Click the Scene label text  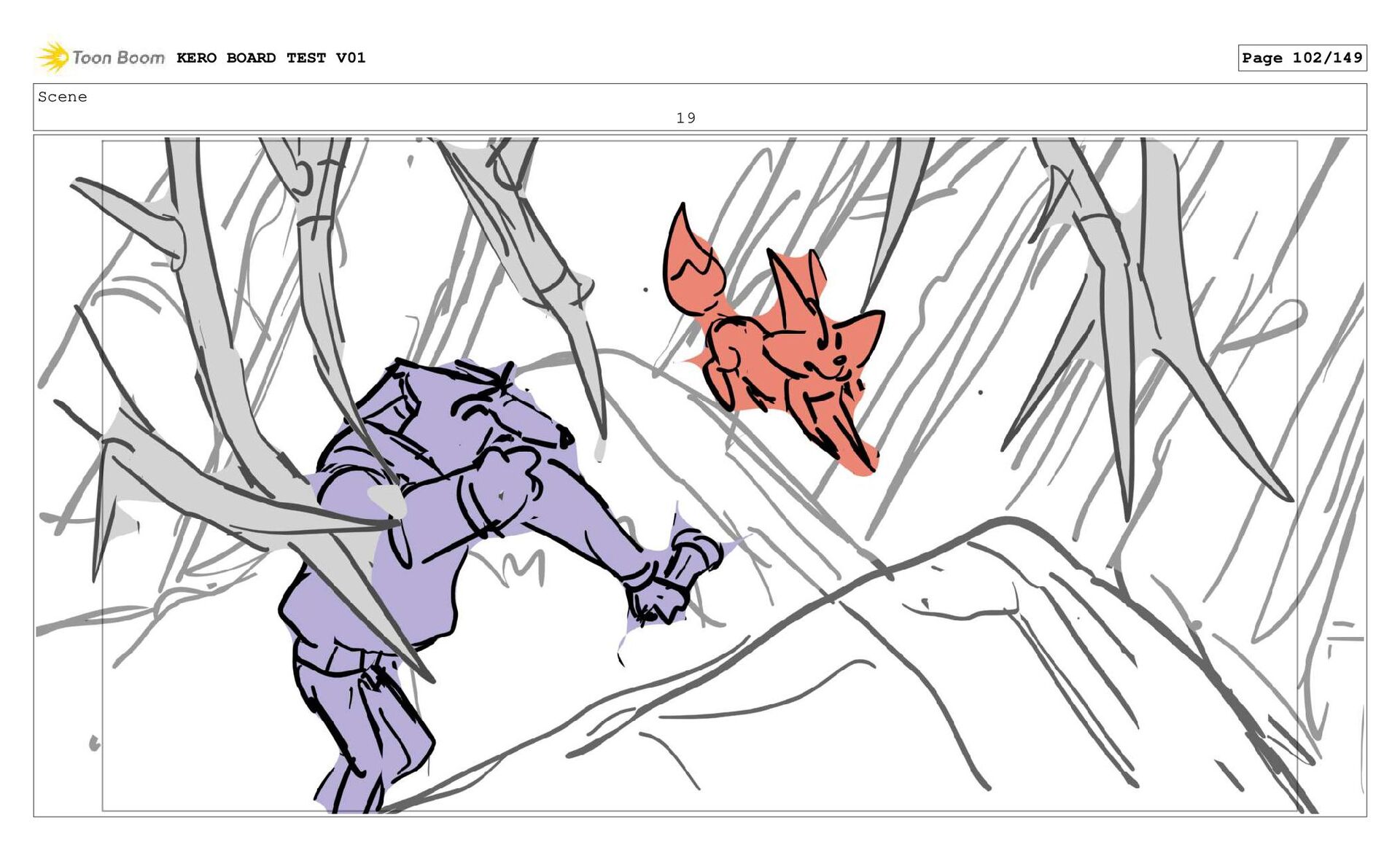click(62, 97)
